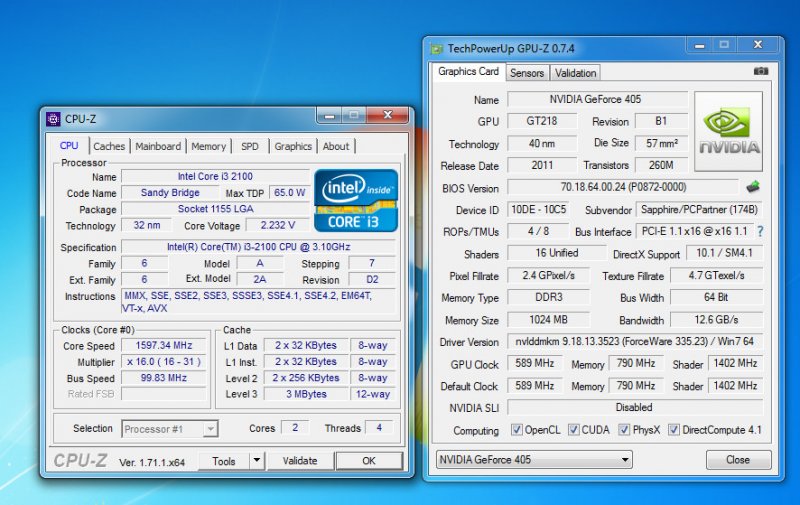Click the CPU-Z title bar app icon
Viewport: 800px width, 505px height.
[53, 119]
